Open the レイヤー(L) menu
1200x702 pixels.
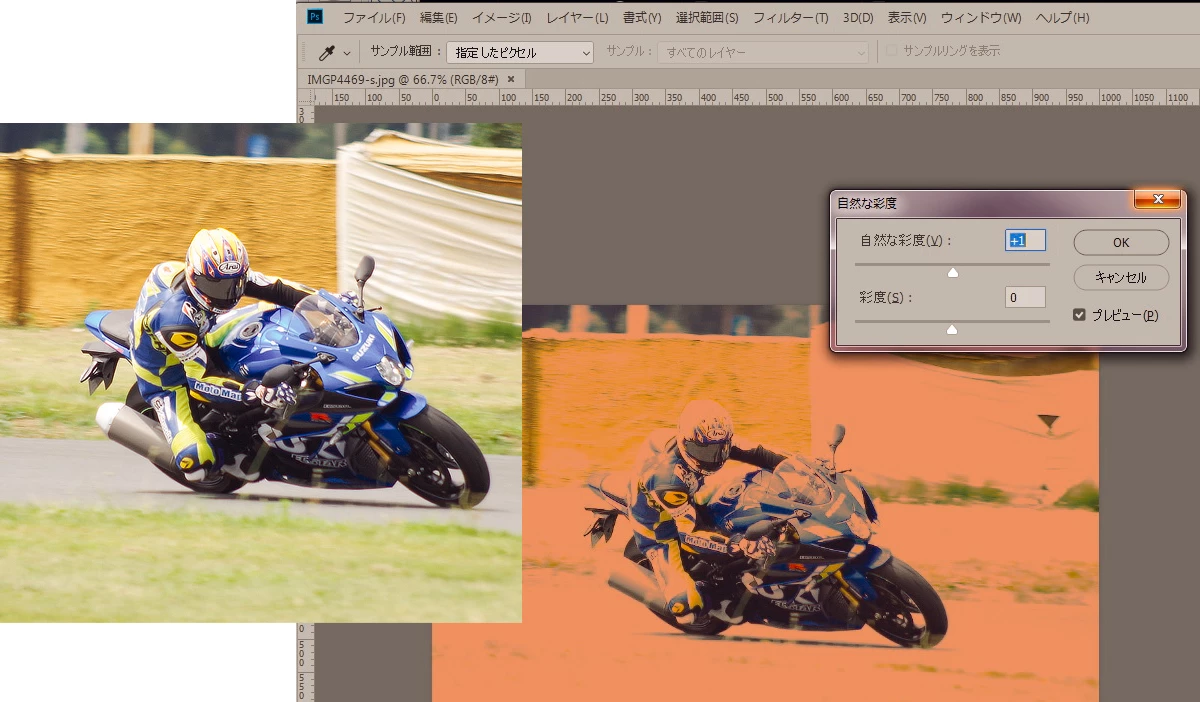(x=578, y=18)
